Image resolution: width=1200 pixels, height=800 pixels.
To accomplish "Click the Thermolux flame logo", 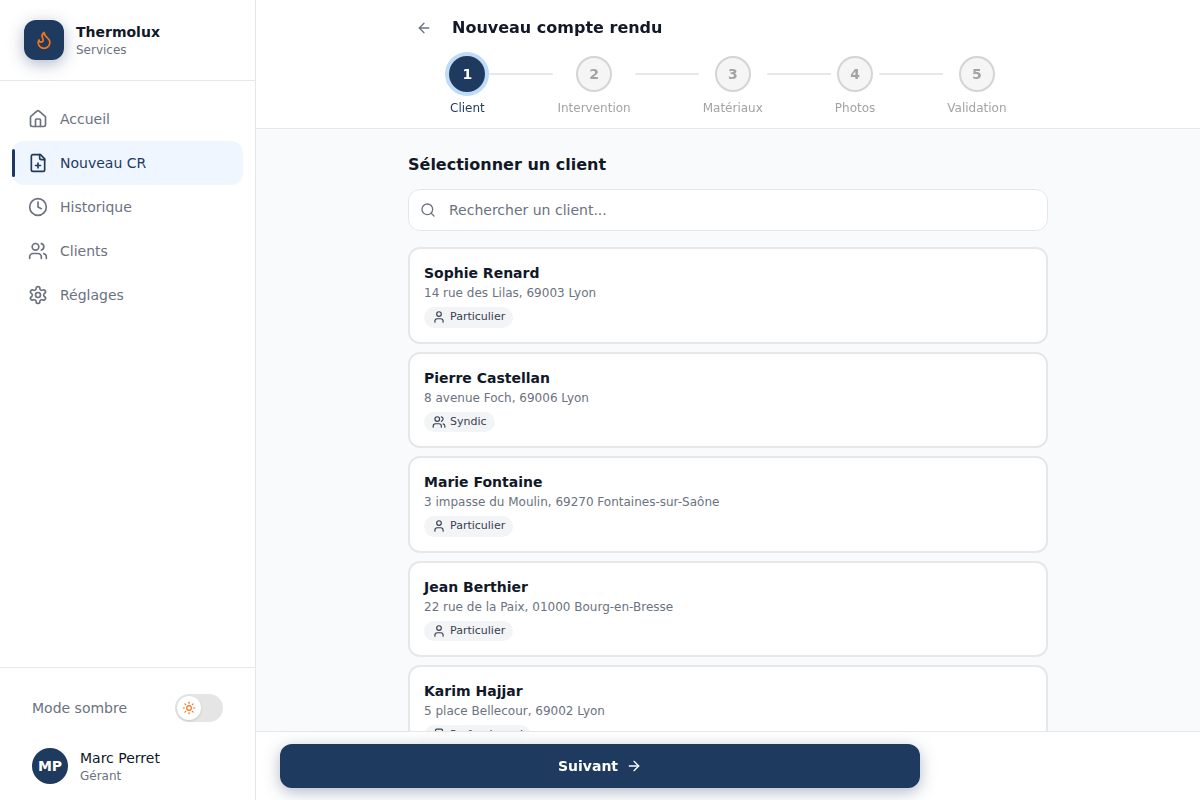I will click(44, 40).
